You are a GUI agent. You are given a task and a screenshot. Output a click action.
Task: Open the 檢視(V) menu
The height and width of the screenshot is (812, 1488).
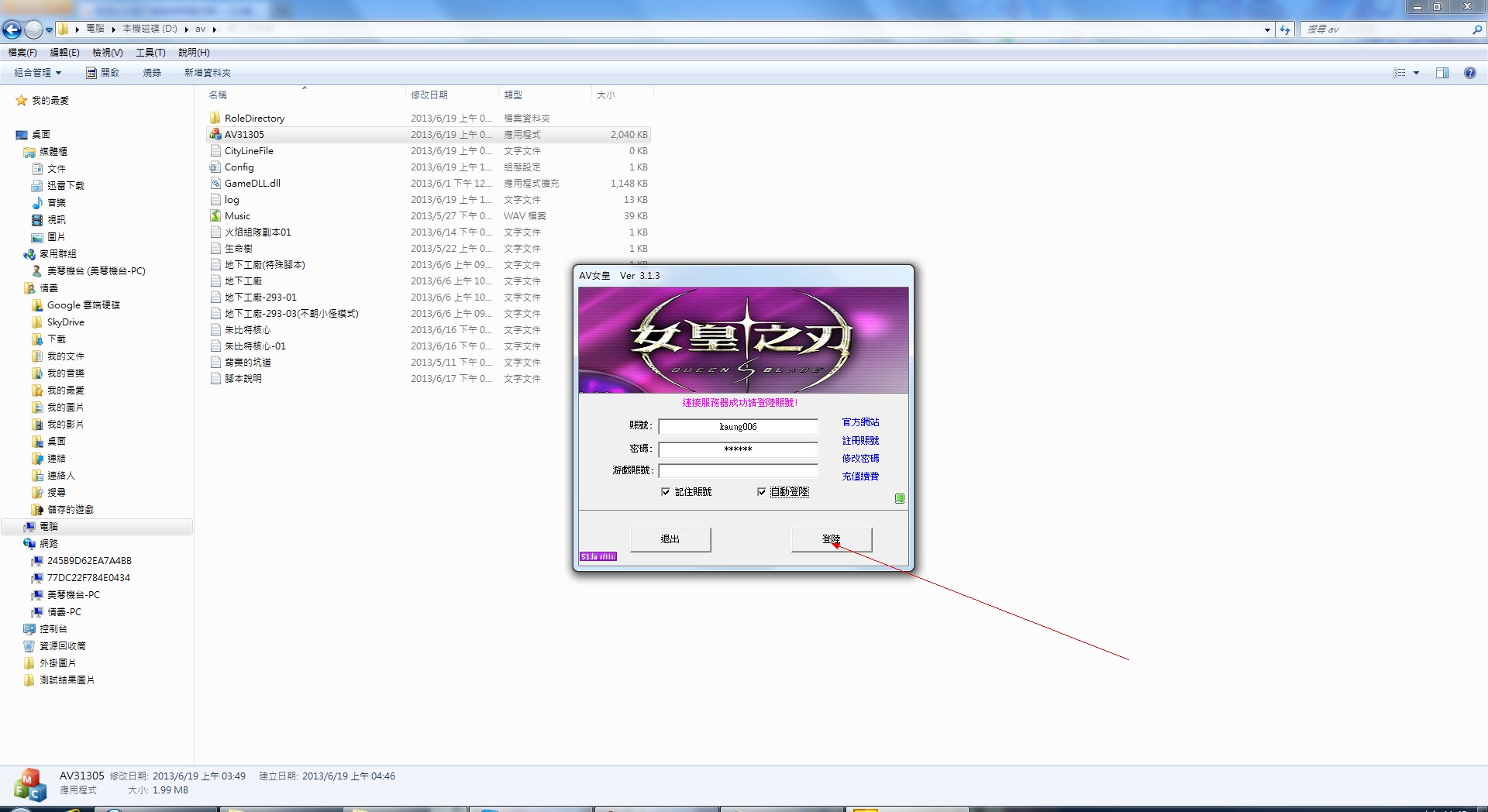tap(108, 53)
